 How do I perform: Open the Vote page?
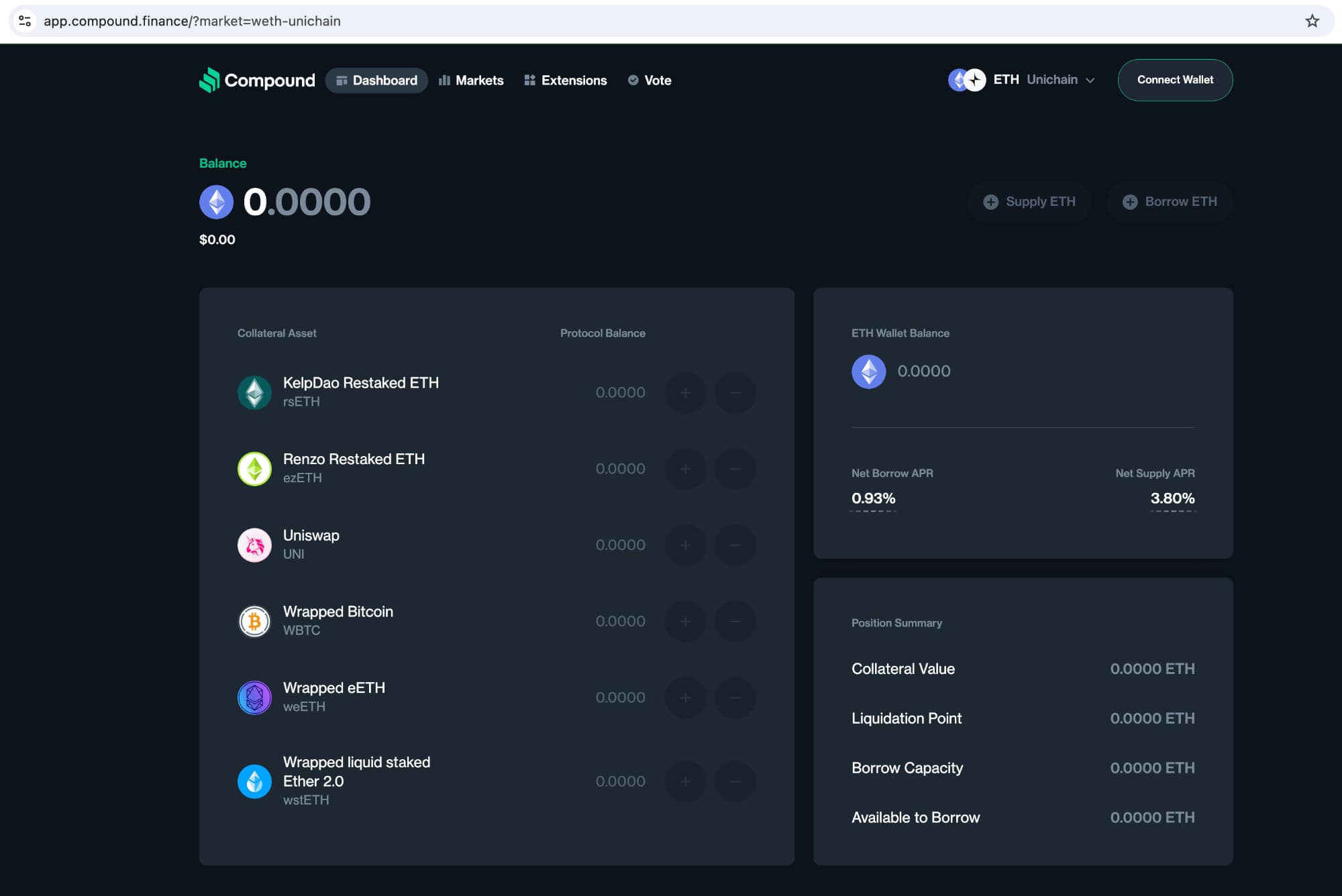[650, 80]
